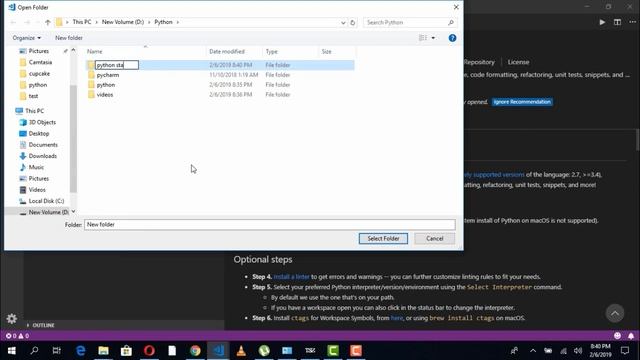Open the dialog Help with the question-mark icon
The width and height of the screenshot is (640, 360).
[452, 38]
